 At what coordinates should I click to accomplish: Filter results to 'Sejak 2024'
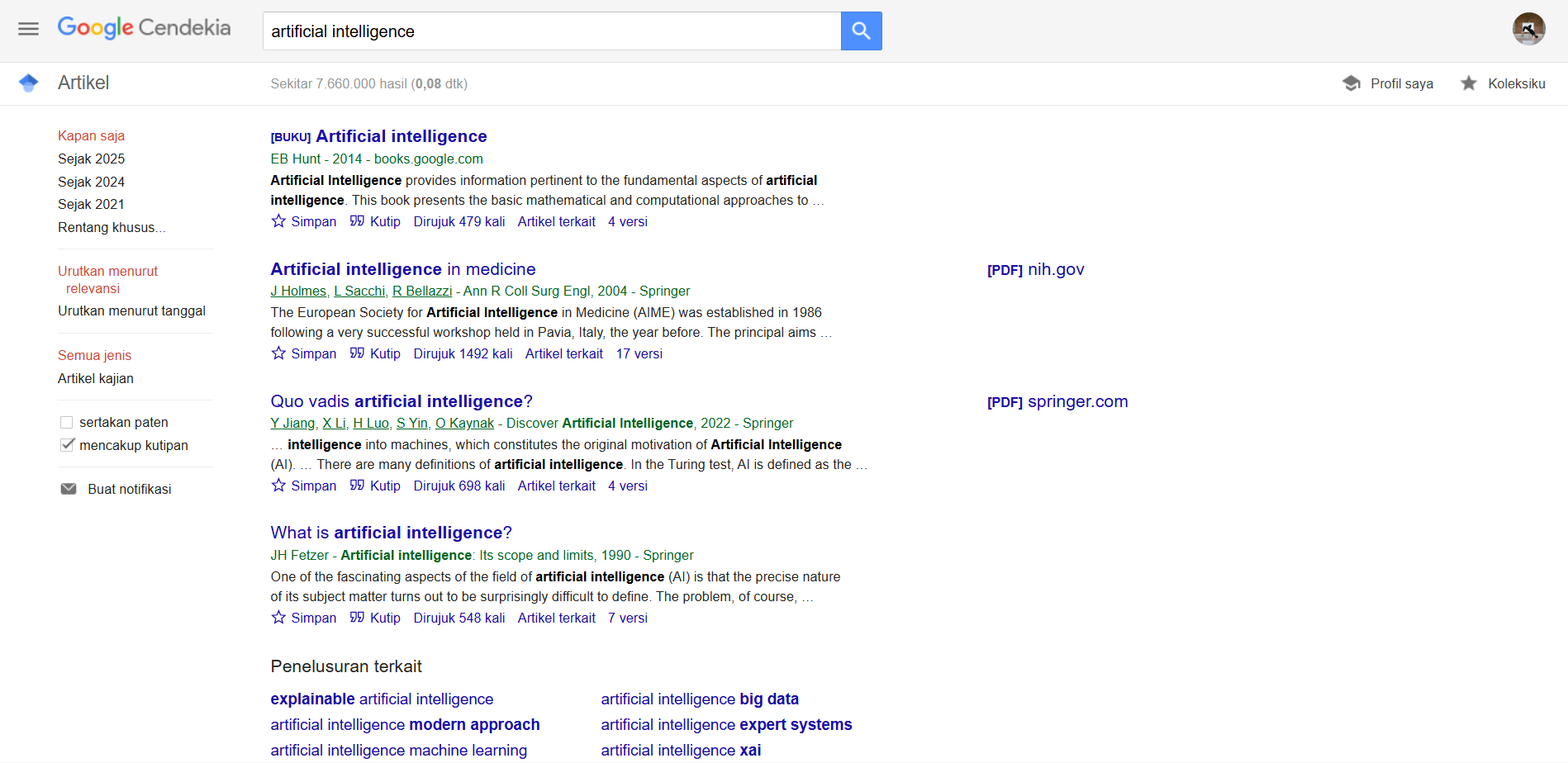91,182
